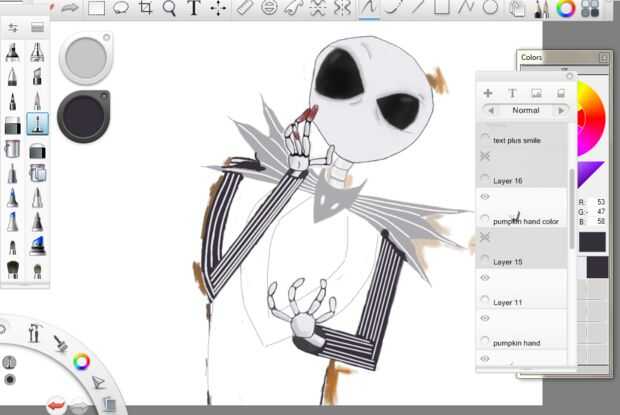Click the rightmost icon in the Layers panel header
The width and height of the screenshot is (620, 415).
[561, 93]
